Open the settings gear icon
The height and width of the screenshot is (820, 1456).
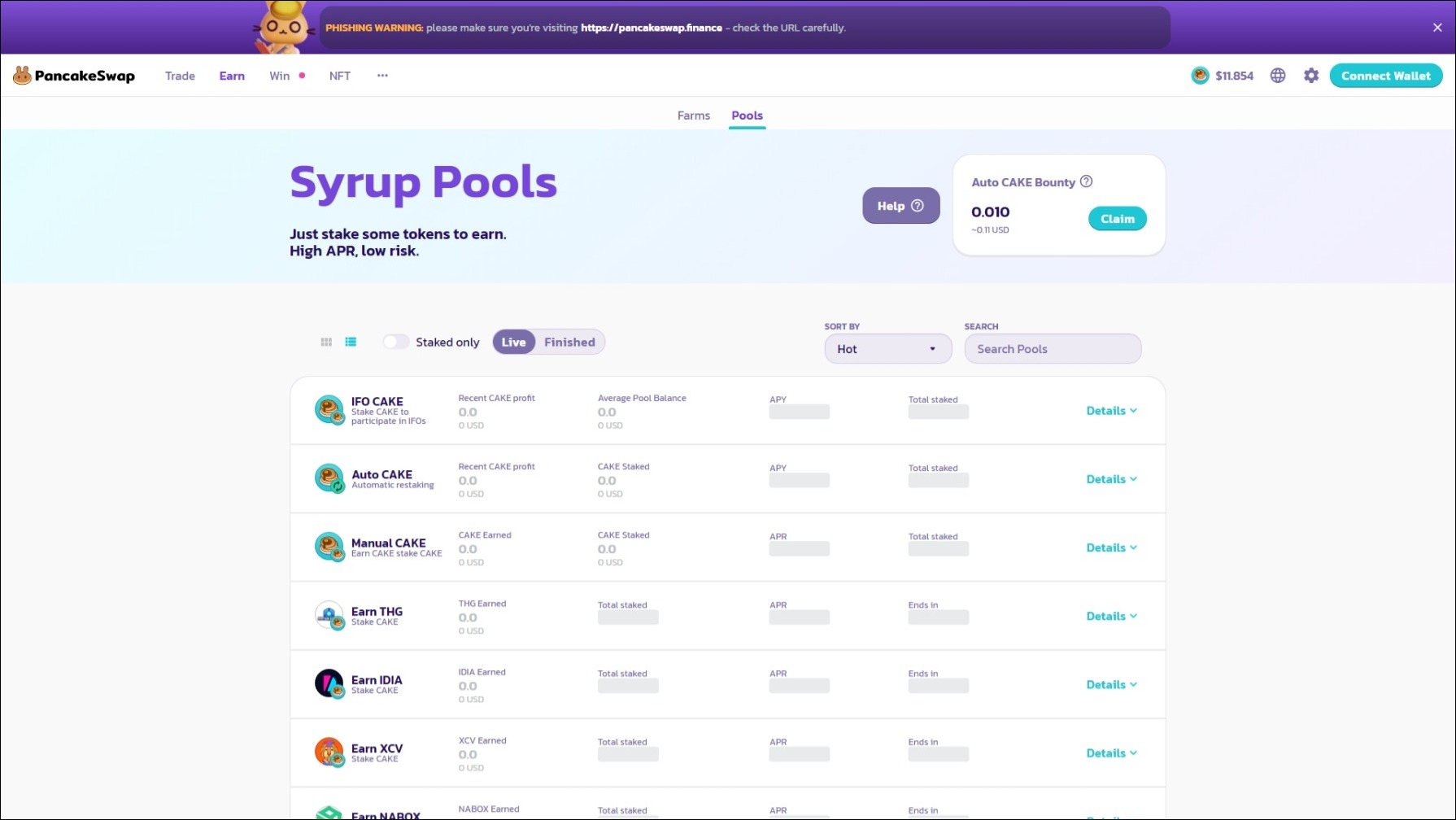[x=1311, y=76]
